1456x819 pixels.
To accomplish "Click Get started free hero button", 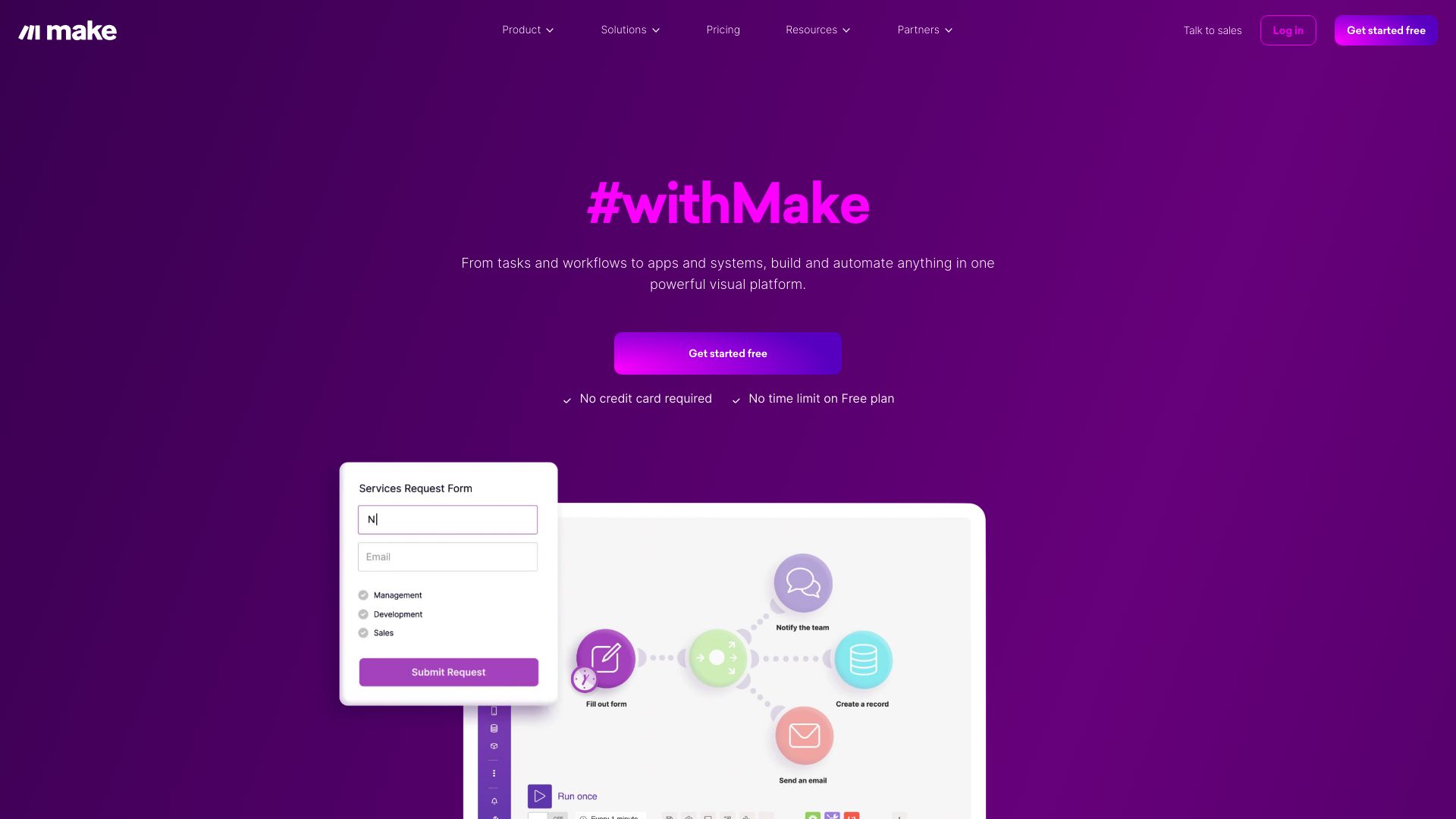I will 728,353.
